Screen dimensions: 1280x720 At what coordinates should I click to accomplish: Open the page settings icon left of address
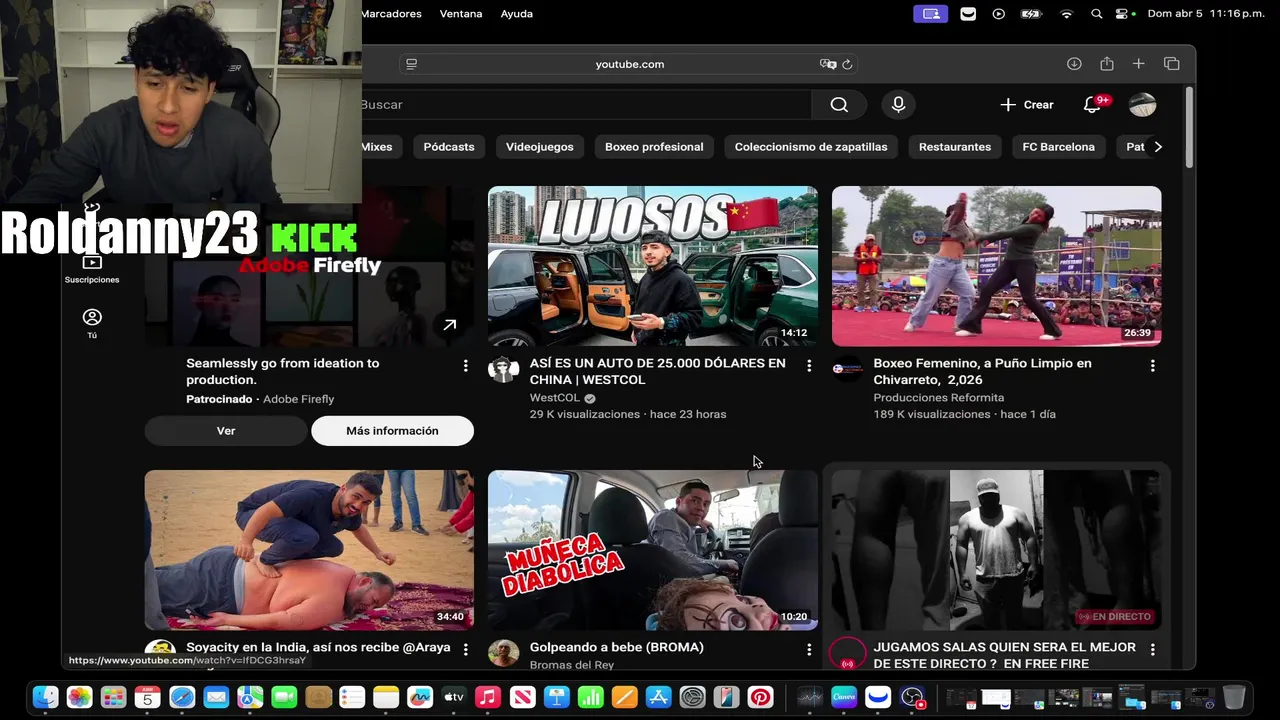(411, 64)
